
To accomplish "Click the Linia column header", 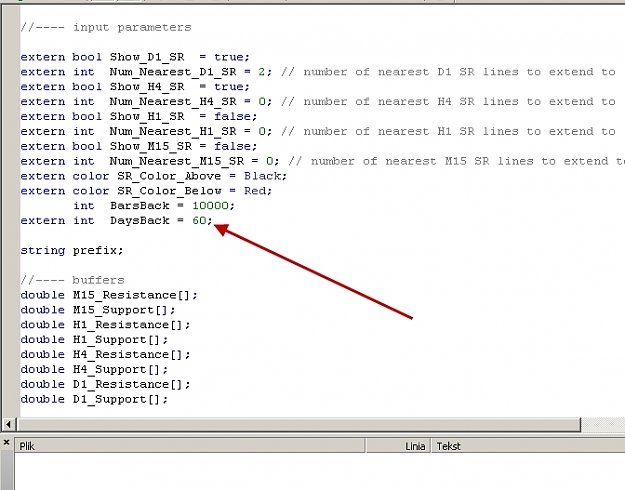I will coord(398,446).
